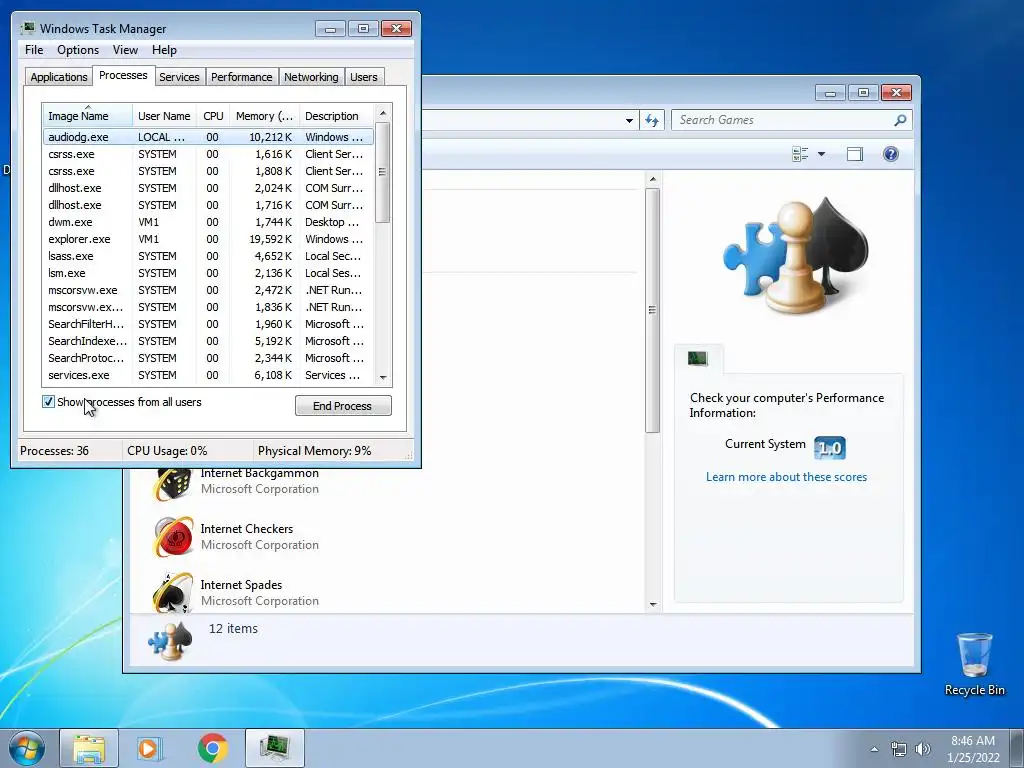Click the Games list scroll up arrow
Screen dimensions: 1024x768
653,179
